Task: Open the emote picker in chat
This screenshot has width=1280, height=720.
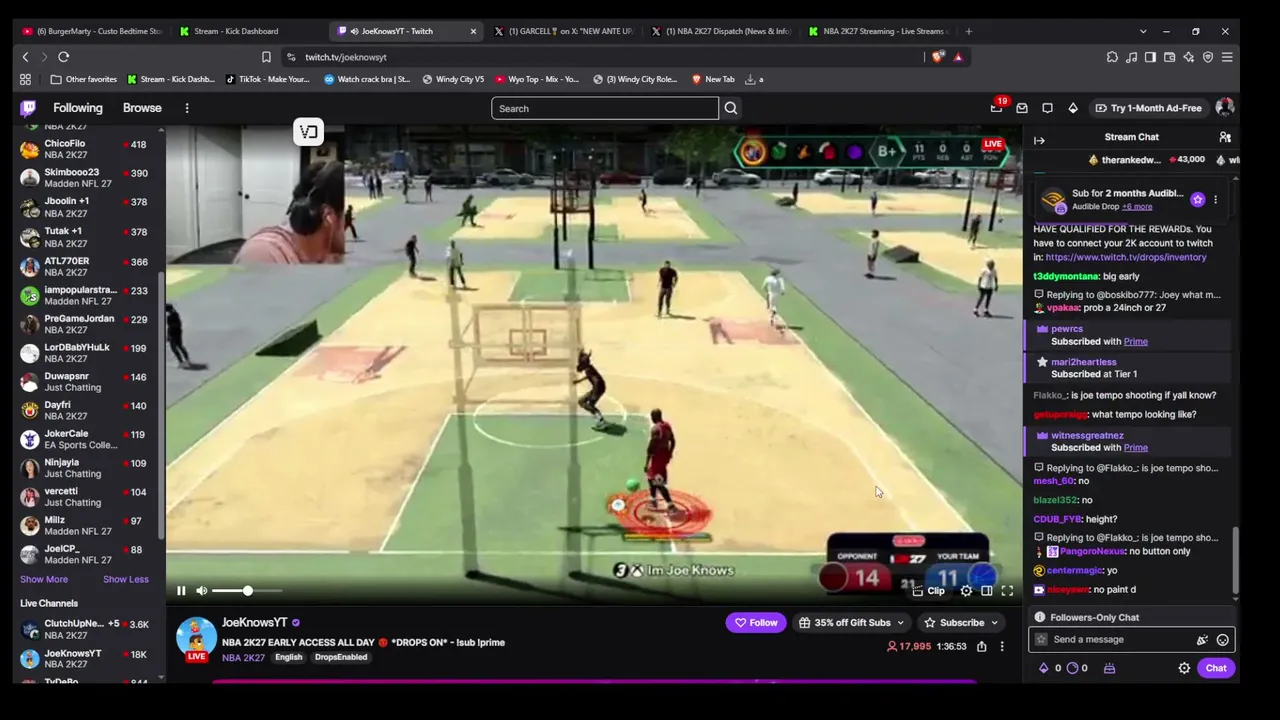Action: pyautogui.click(x=1222, y=640)
